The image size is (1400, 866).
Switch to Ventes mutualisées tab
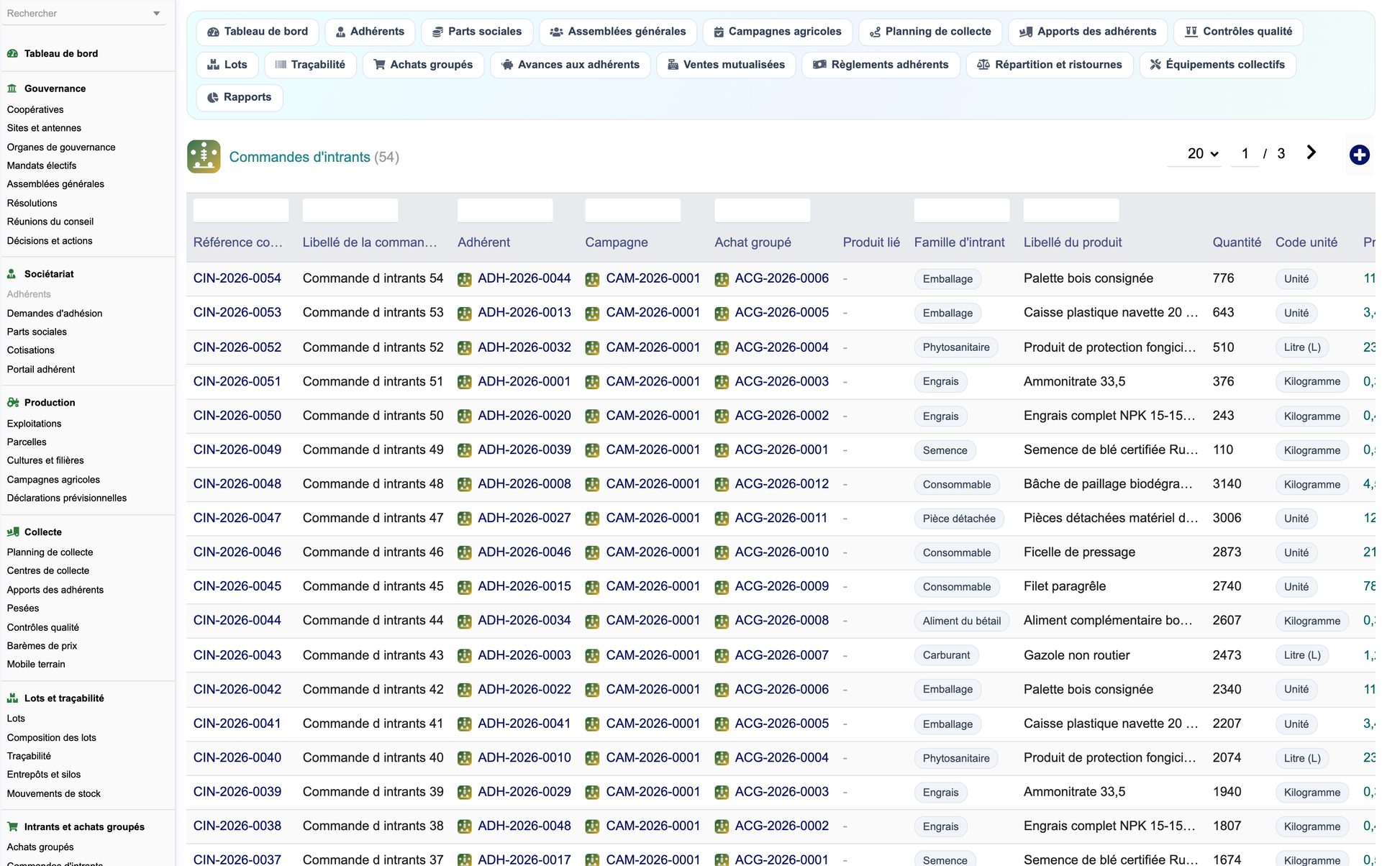tap(726, 65)
